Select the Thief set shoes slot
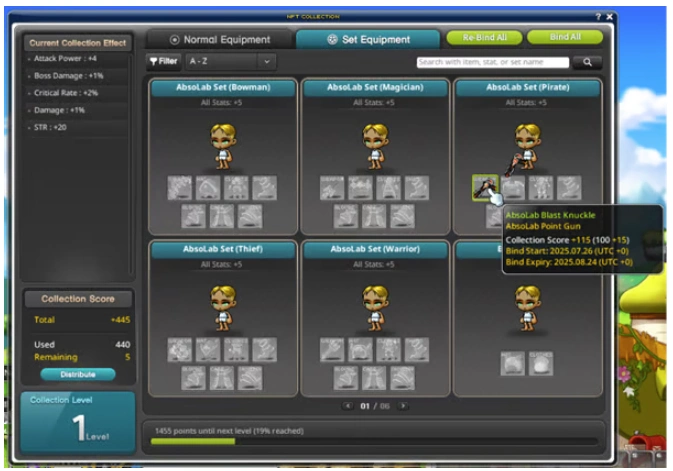The image size is (673, 471). (x=264, y=349)
